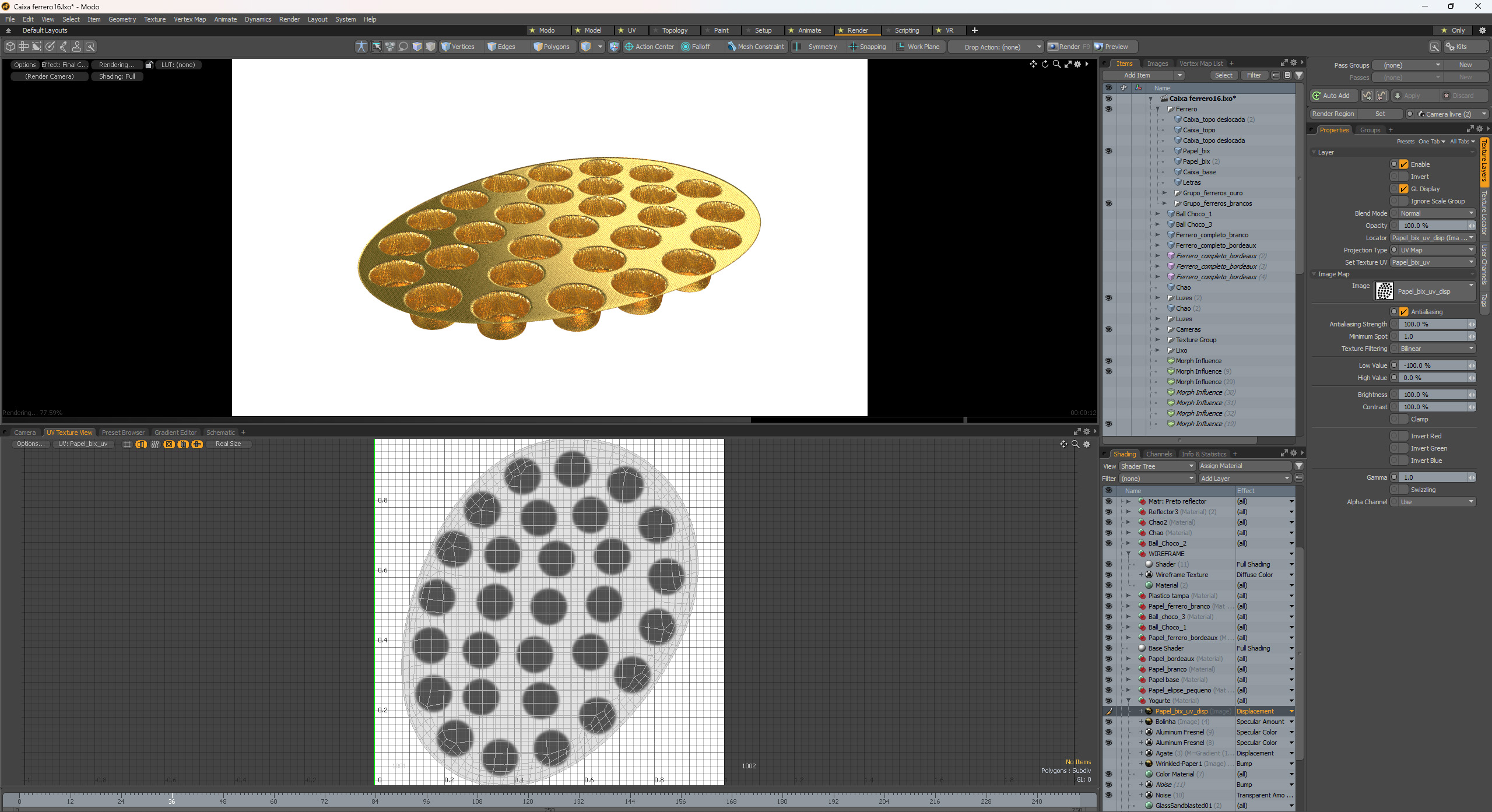The height and width of the screenshot is (812, 1492).
Task: Hide the Ferrero group using eye icon
Action: [x=1108, y=109]
